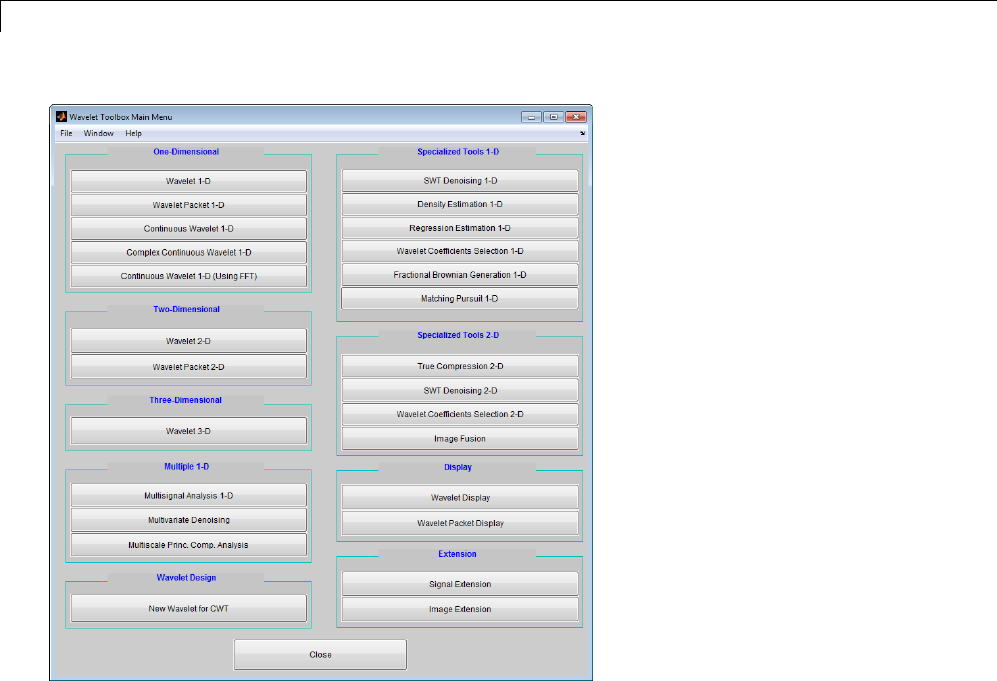Viewport: 997px width, 681px height.
Task: Click the MATLAB icon in title bar
Action: 61,117
